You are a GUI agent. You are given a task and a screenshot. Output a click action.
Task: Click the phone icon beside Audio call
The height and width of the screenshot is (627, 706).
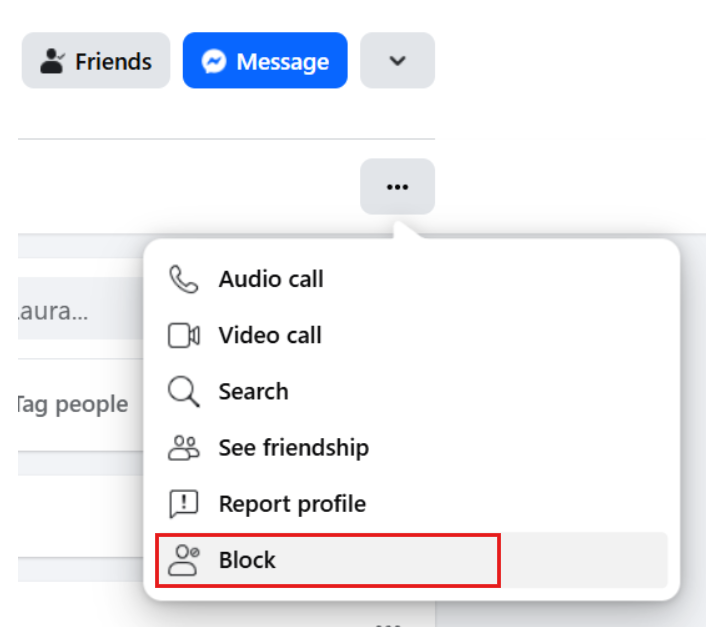tap(184, 279)
